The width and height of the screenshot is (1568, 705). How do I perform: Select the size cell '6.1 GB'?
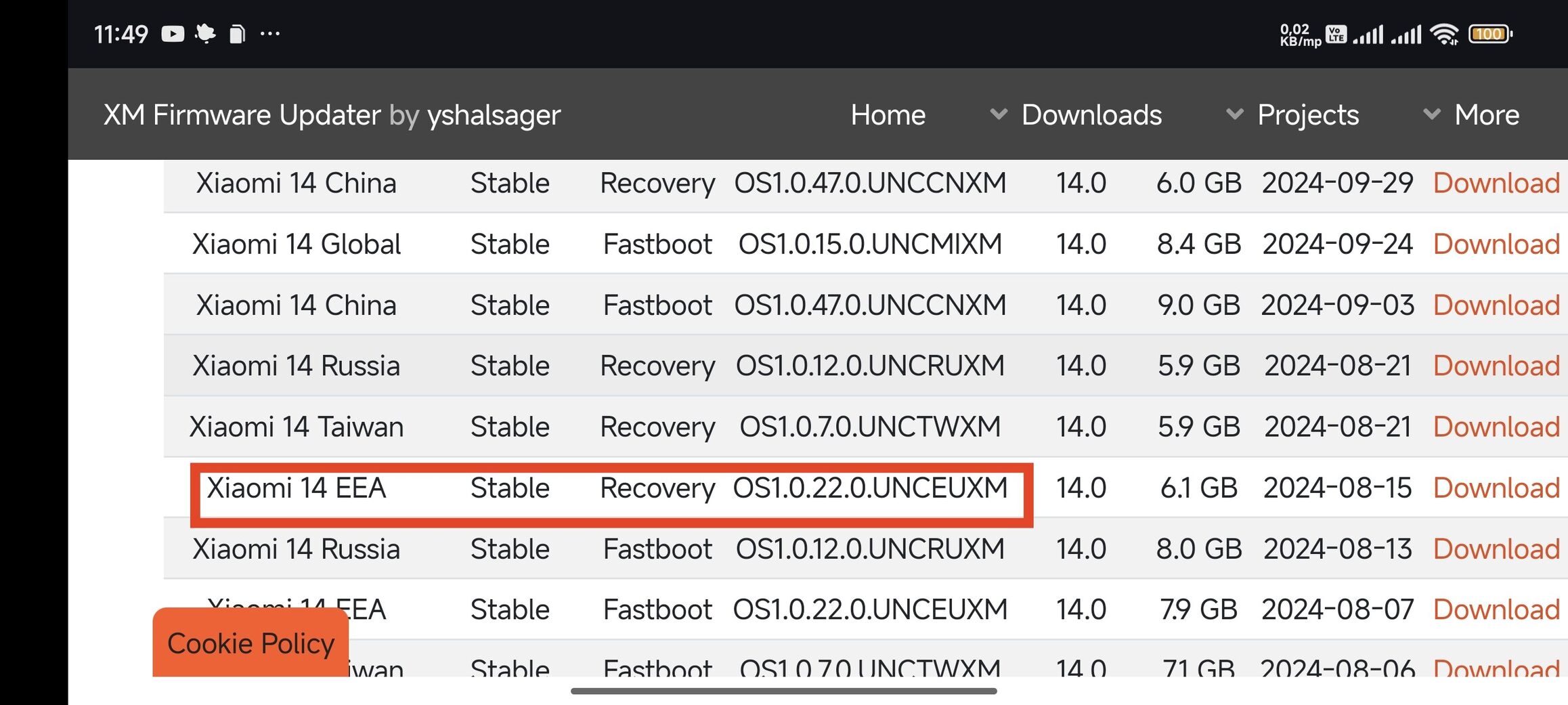point(1198,488)
